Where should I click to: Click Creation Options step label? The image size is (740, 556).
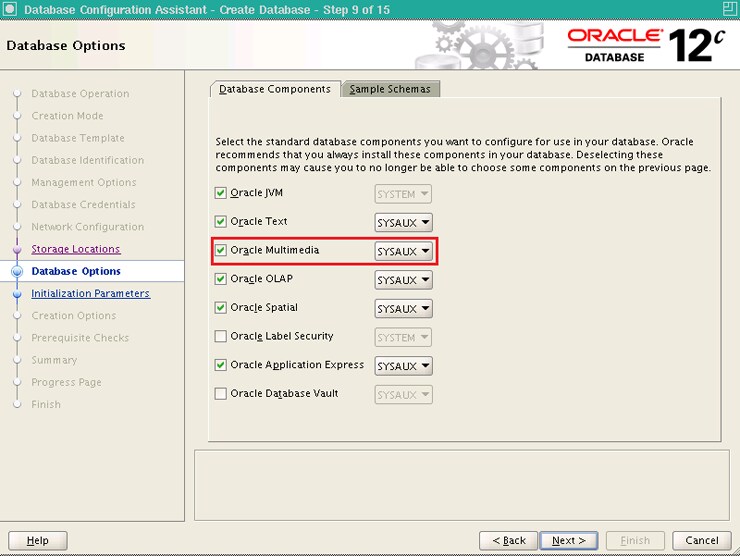tap(74, 316)
